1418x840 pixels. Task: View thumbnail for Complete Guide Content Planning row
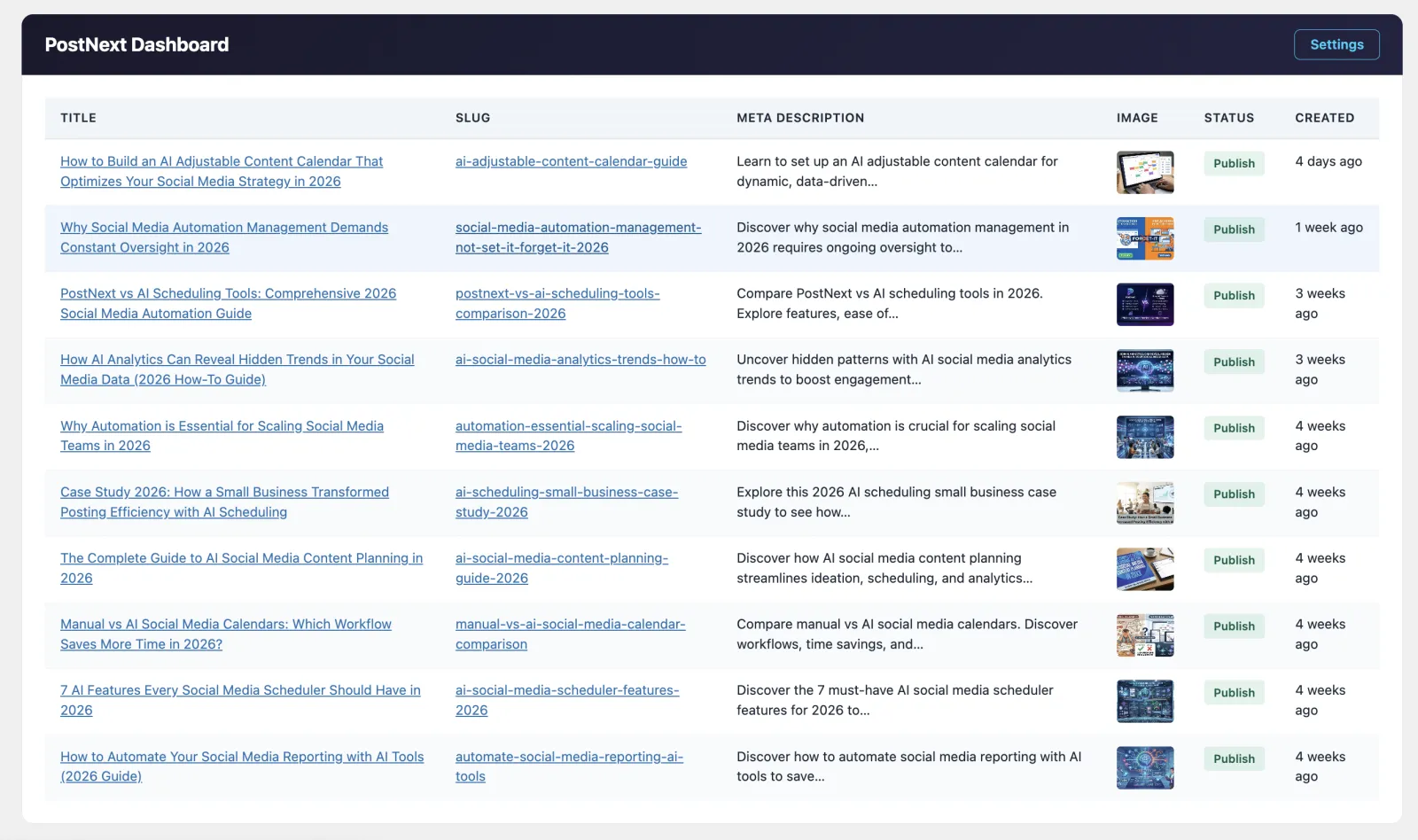click(x=1145, y=569)
